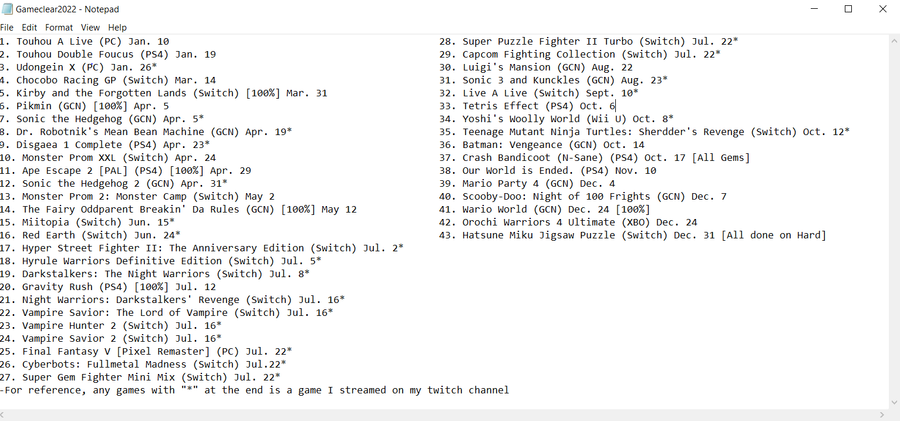Open the File menu
Image resolution: width=900 pixels, height=421 pixels.
[x=7, y=27]
